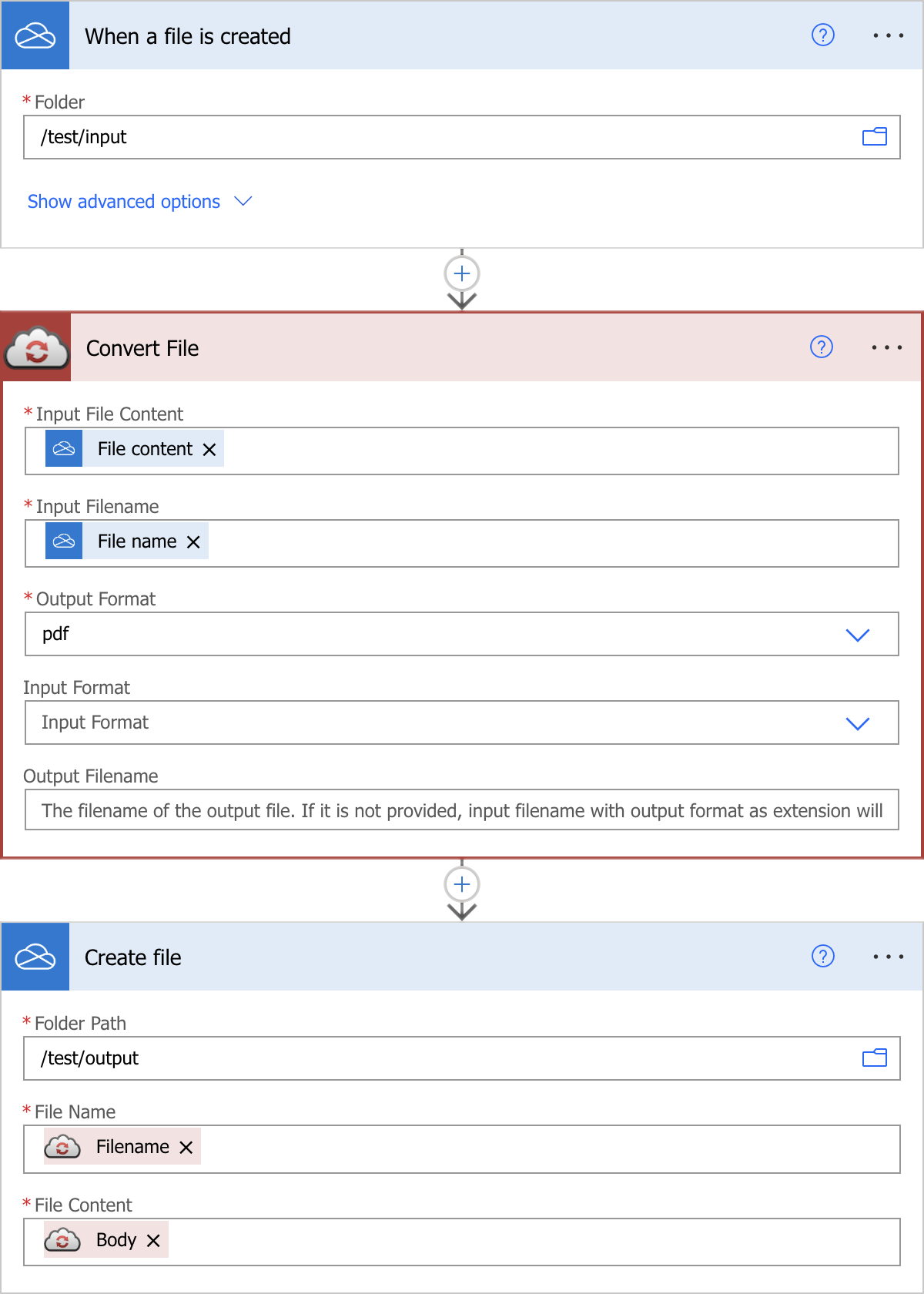Open help for 'When a file is created'
Viewport: 924px width, 1294px height.
pos(823,35)
